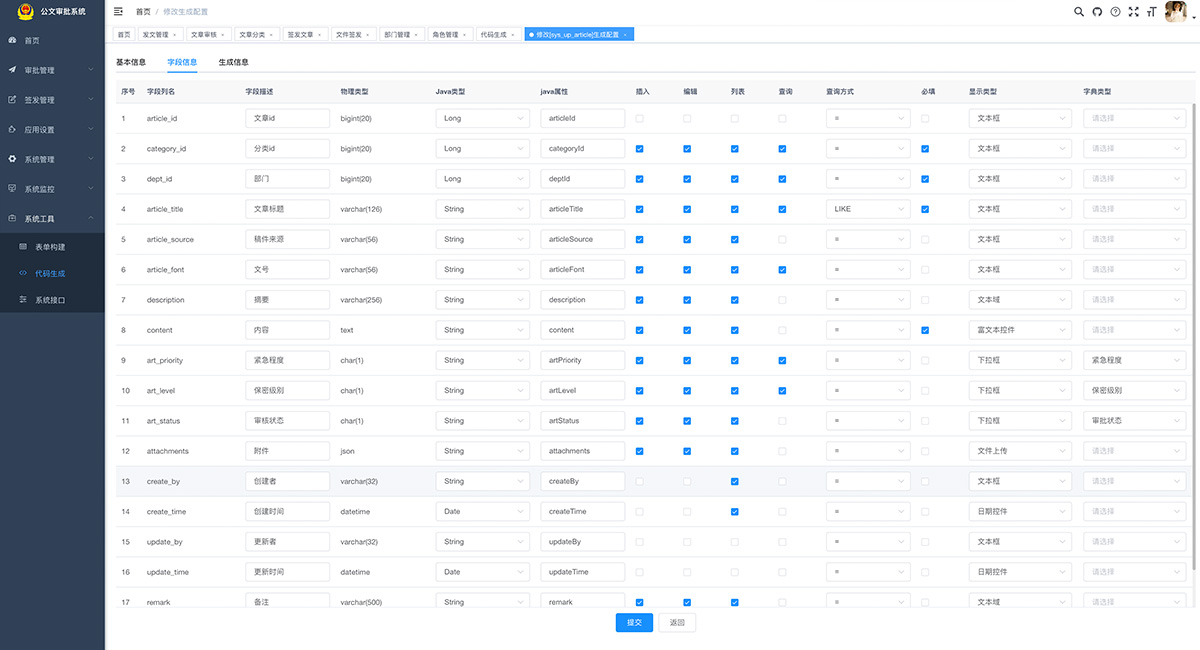Image resolution: width=1200 pixels, height=650 pixels.
Task: Click the 字段描述 input for article_title
Action: [287, 209]
